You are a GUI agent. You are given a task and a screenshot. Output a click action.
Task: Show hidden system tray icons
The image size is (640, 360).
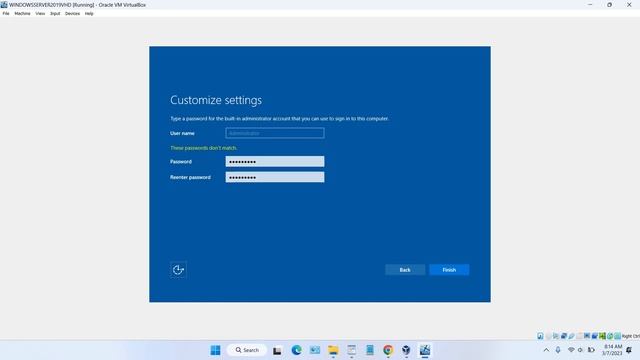pos(546,350)
